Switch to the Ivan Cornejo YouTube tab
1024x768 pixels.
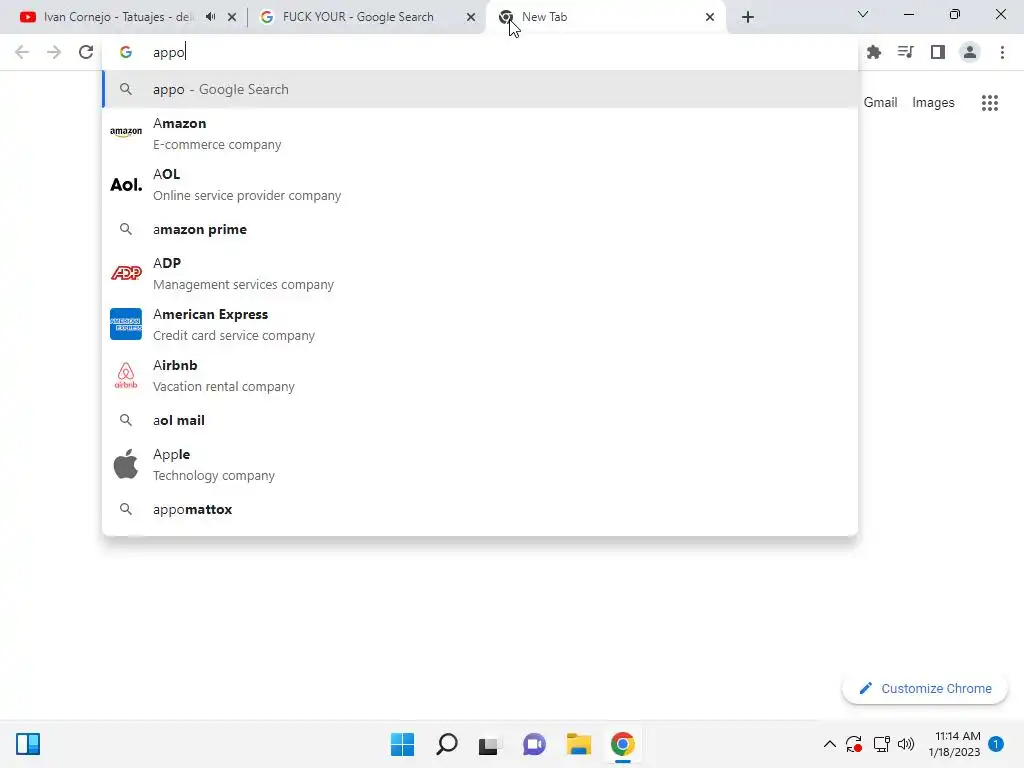tap(119, 17)
